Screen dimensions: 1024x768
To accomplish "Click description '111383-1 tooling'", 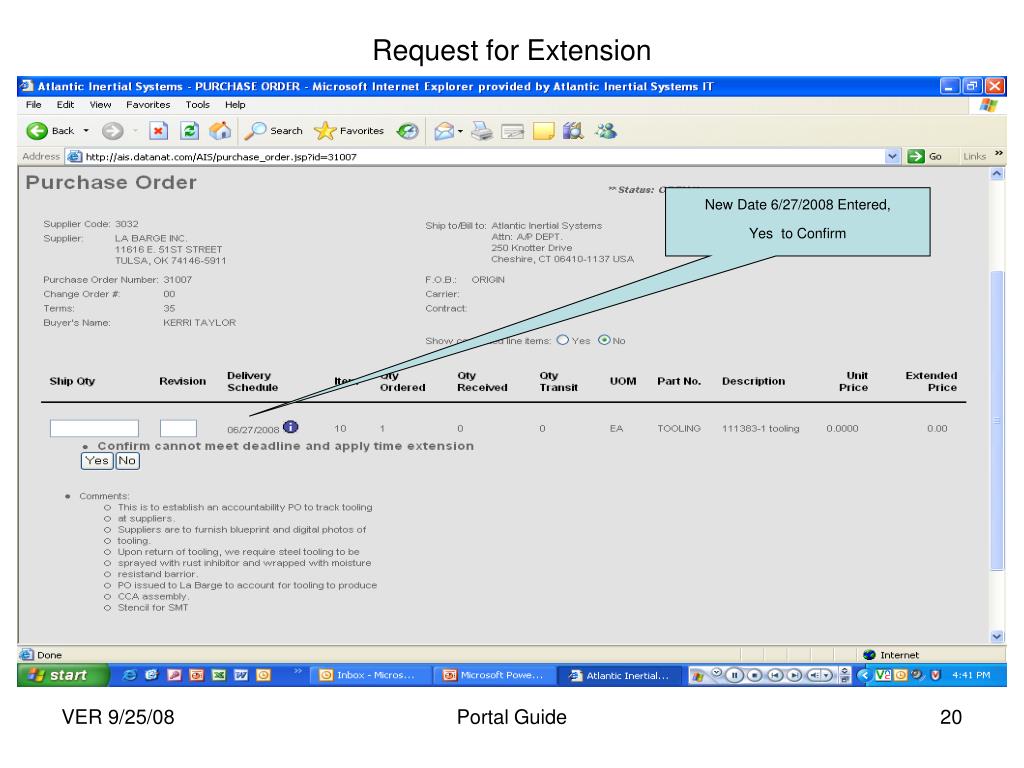I will (x=760, y=428).
